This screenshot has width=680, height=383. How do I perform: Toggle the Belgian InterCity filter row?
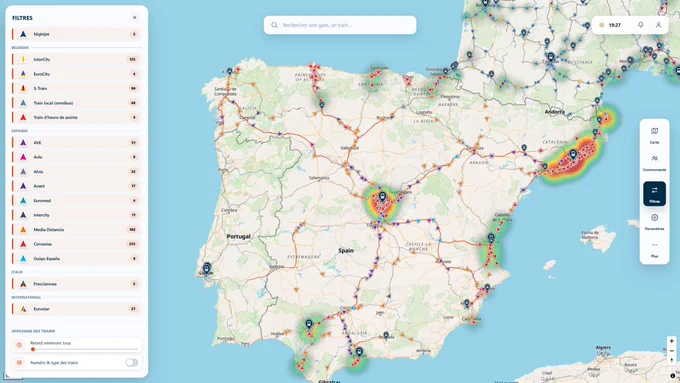coord(76,59)
